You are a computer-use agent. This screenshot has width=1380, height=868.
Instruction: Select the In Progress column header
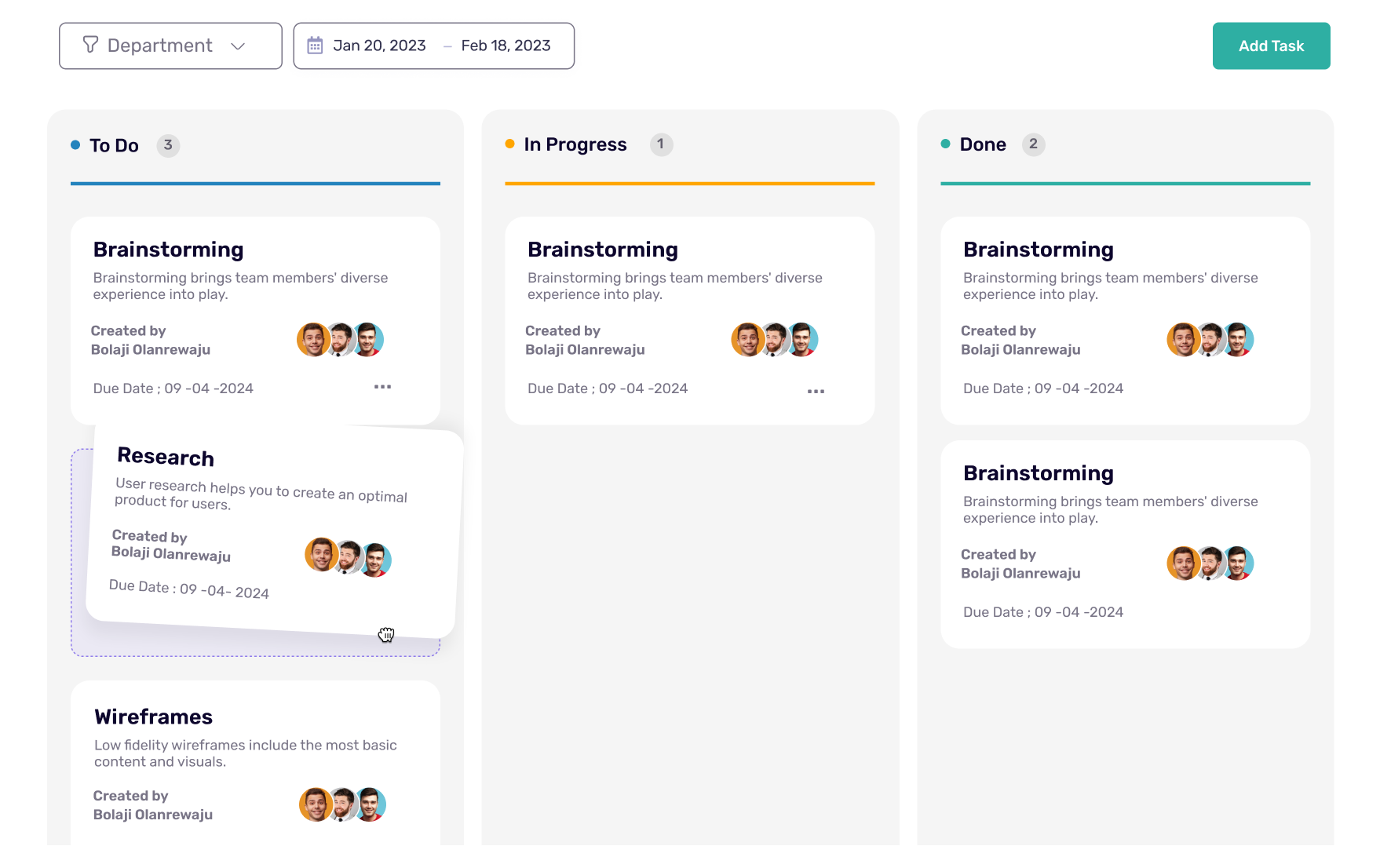pos(575,144)
